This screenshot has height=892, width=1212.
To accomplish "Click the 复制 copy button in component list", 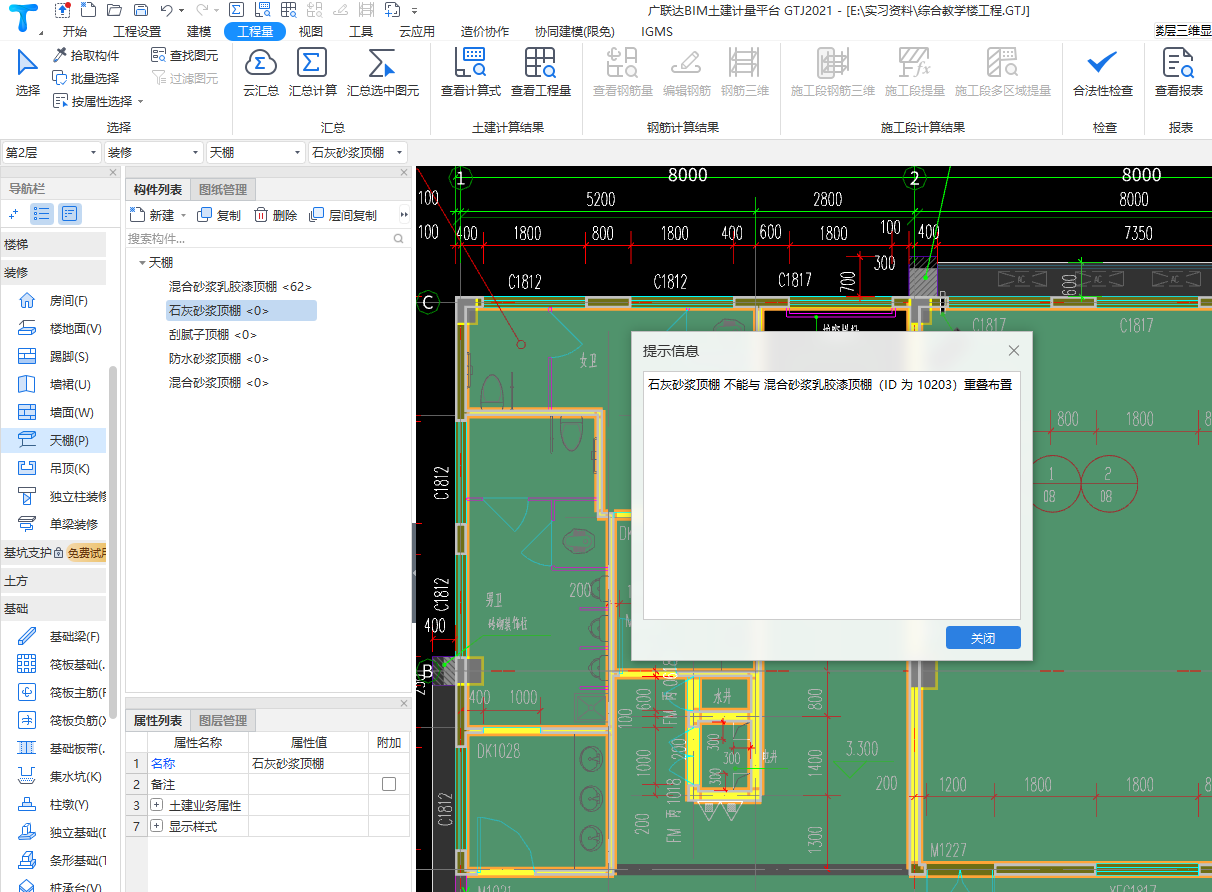I will point(219,215).
